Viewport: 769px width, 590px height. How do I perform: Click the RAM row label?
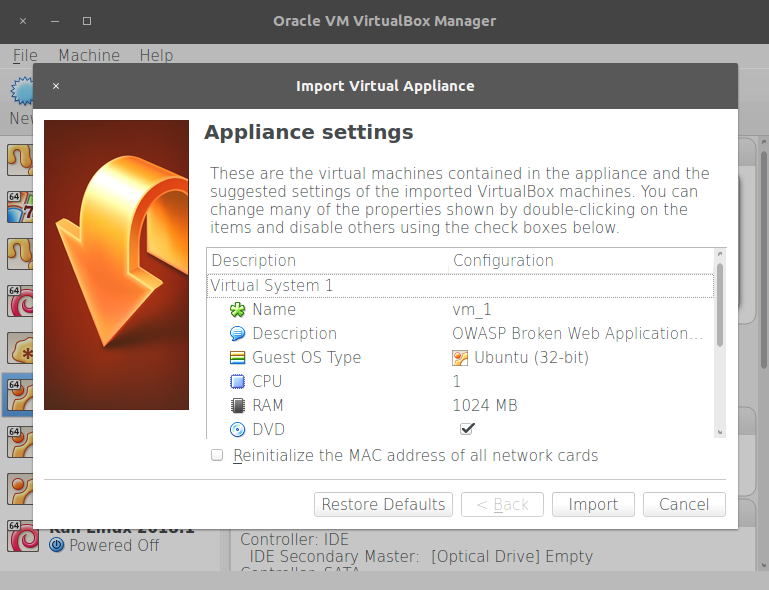(x=268, y=406)
